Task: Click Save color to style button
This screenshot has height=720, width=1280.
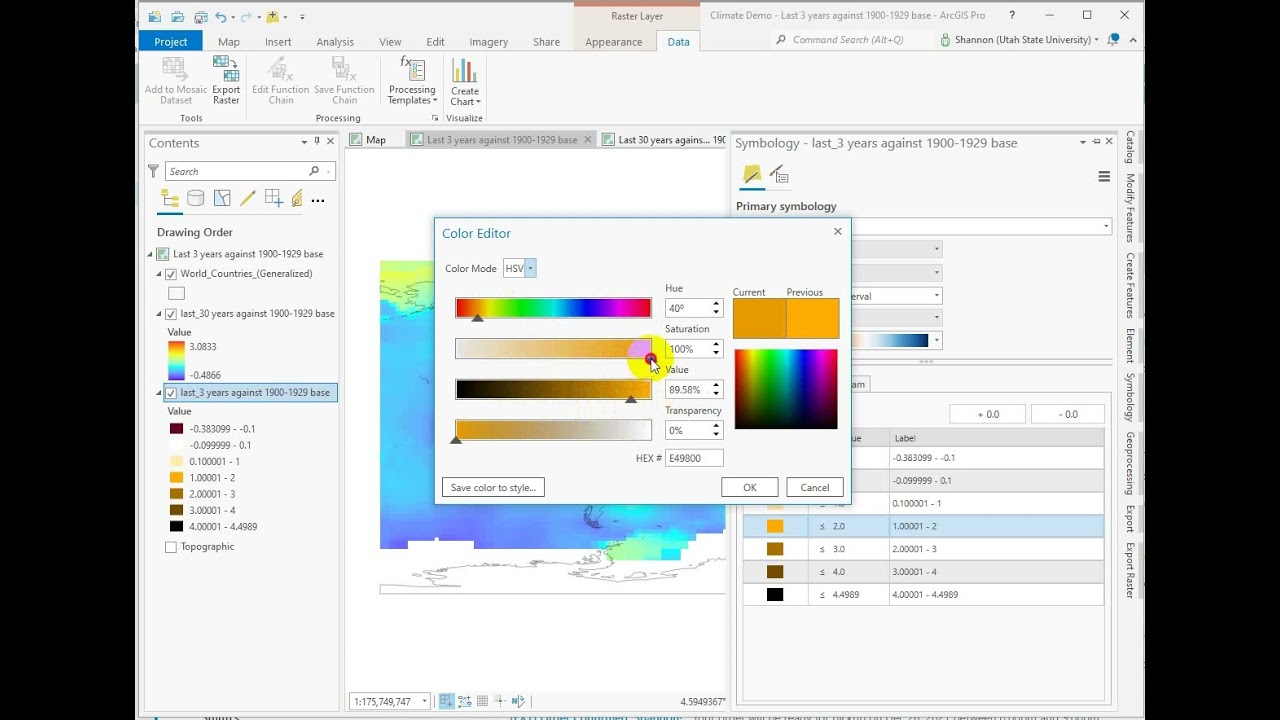Action: [x=493, y=487]
